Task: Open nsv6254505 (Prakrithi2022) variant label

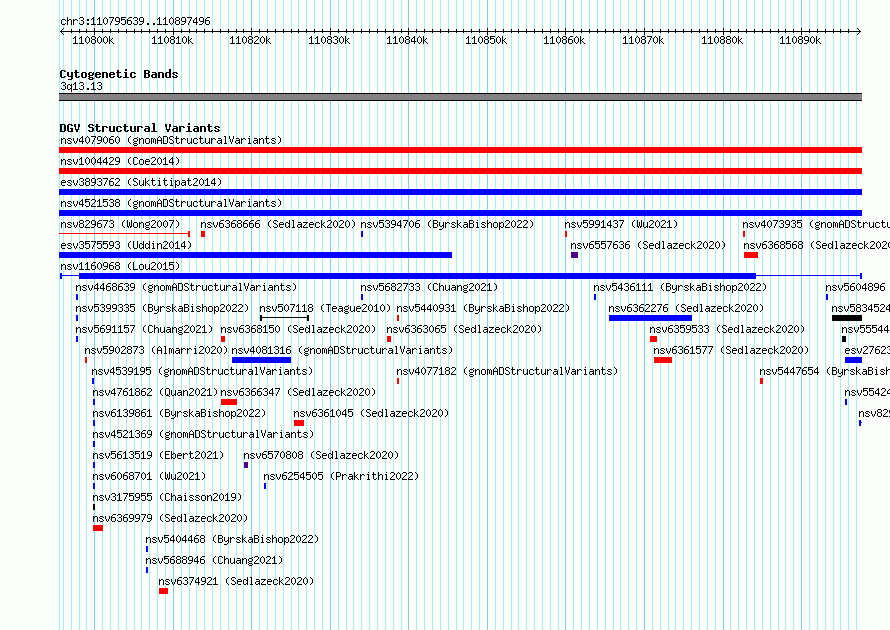Action: (x=341, y=476)
